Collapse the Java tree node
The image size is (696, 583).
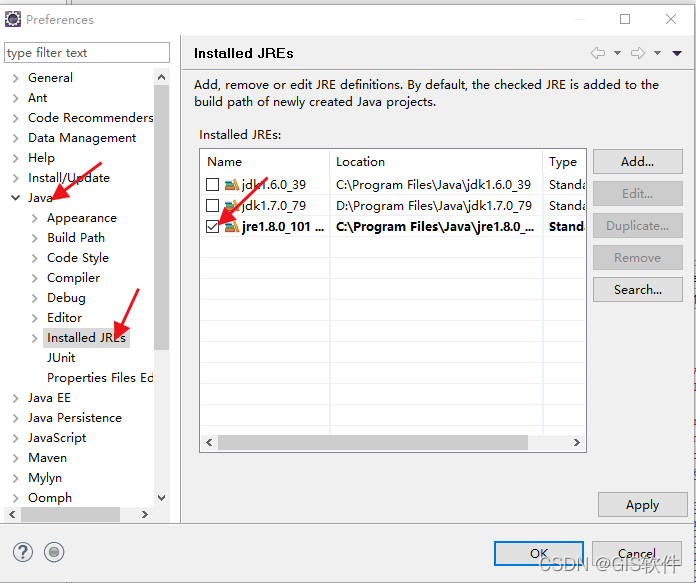point(16,198)
